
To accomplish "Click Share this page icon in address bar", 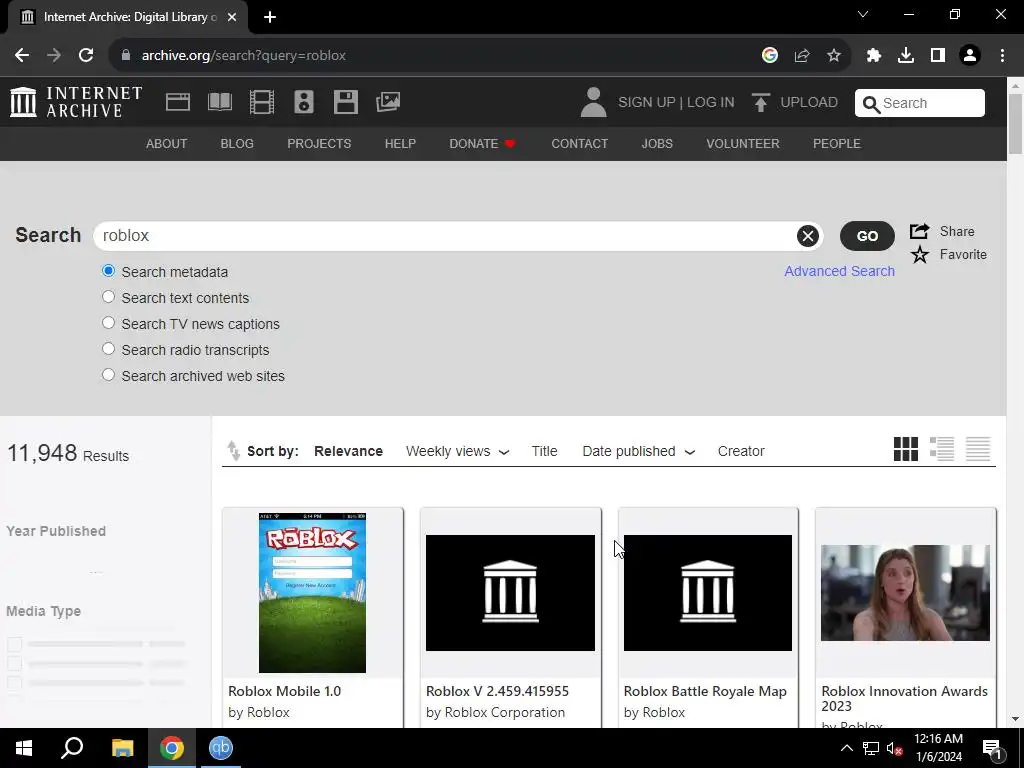I will 801,56.
